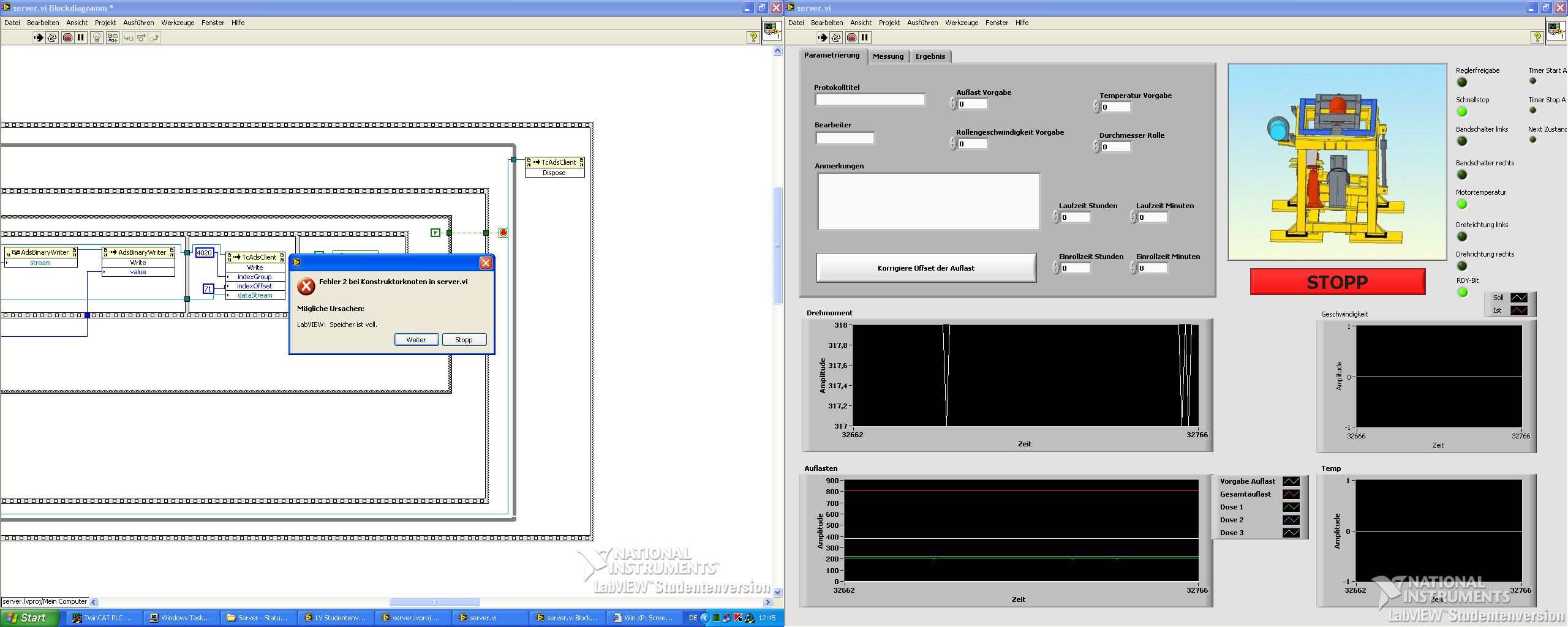Click Weiter in the error dialog
This screenshot has width=1568, height=627.
(417, 340)
